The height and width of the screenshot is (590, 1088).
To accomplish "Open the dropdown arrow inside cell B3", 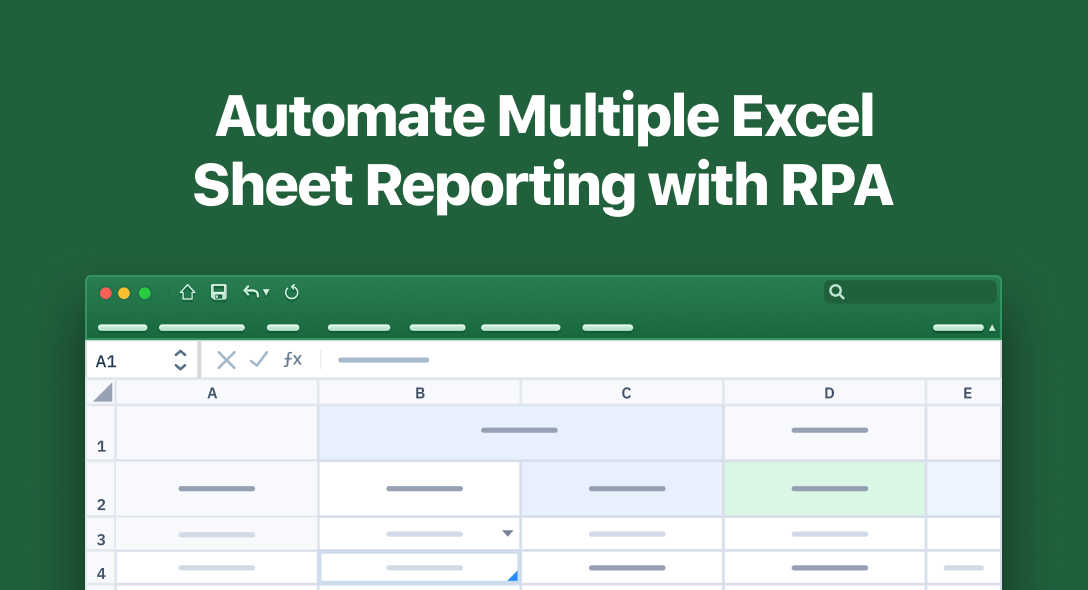I will click(x=508, y=533).
